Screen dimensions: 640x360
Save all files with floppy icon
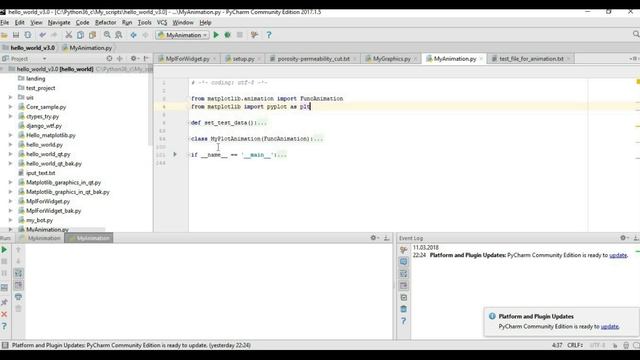16,35
